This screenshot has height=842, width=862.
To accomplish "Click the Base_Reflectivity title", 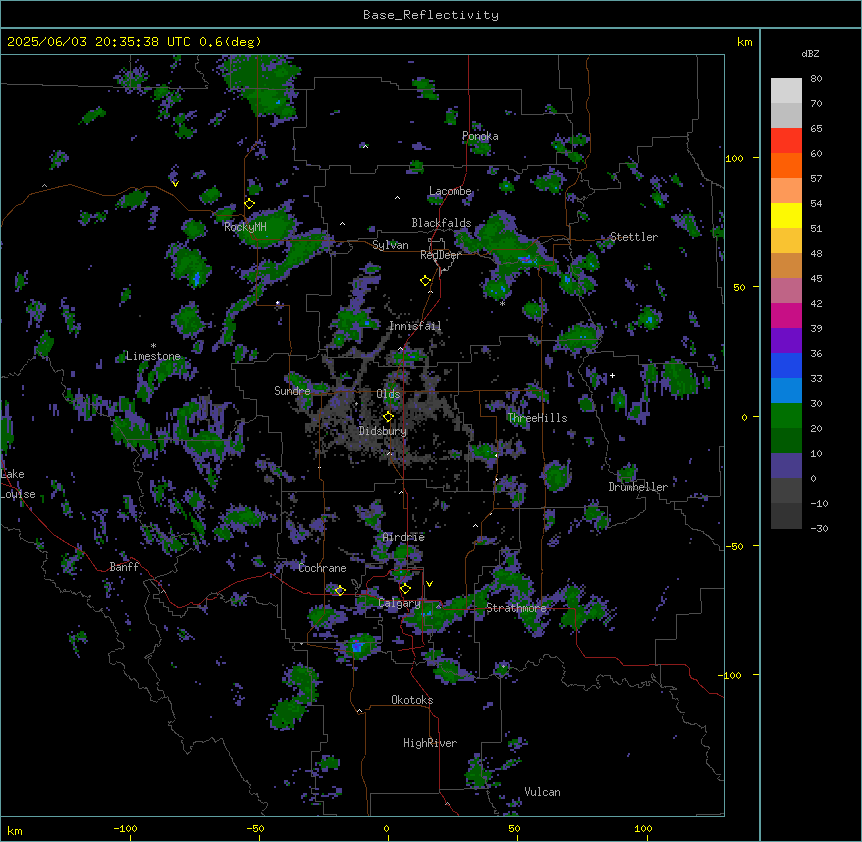I will [431, 15].
